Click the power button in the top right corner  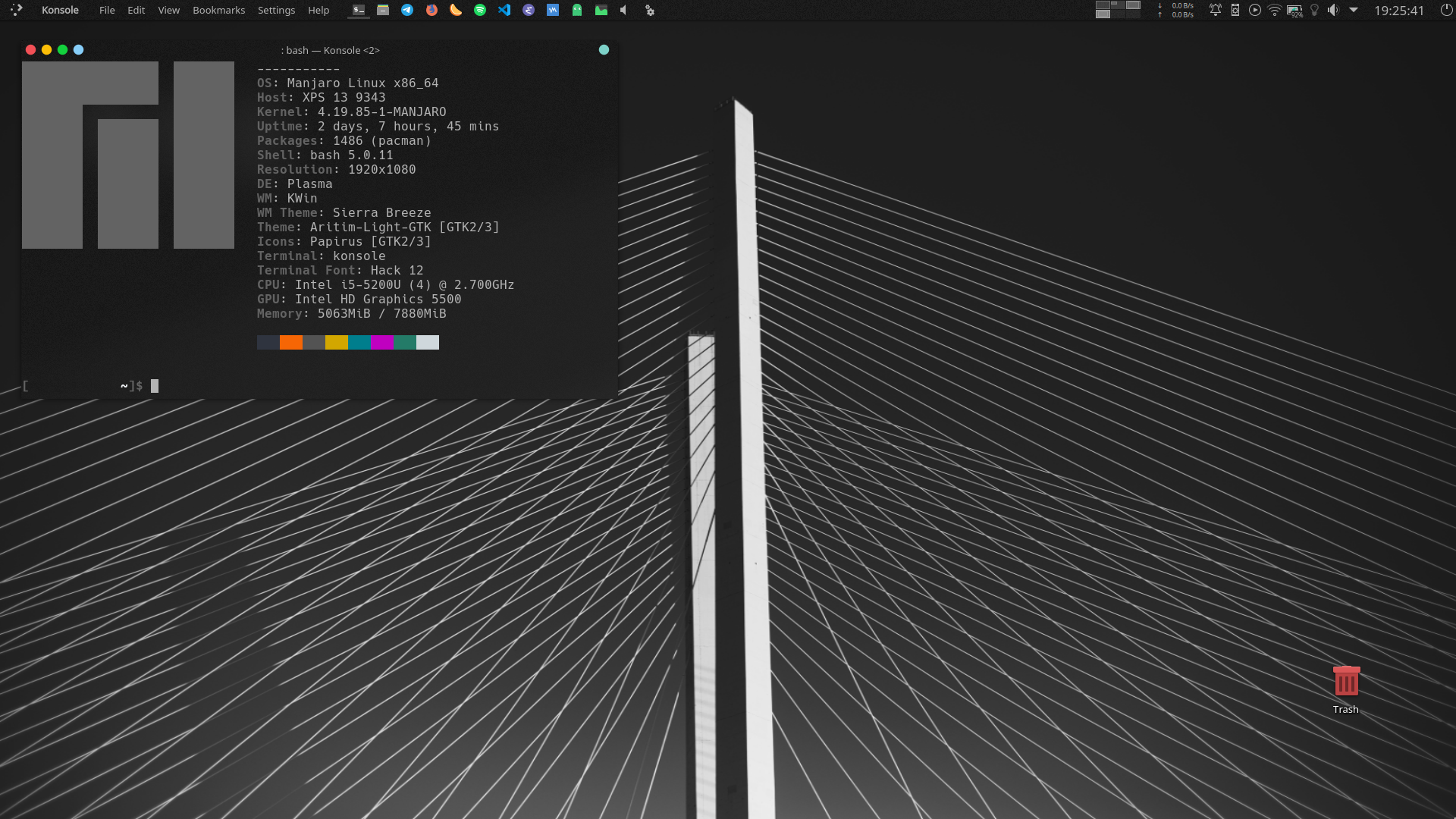click(x=1446, y=10)
